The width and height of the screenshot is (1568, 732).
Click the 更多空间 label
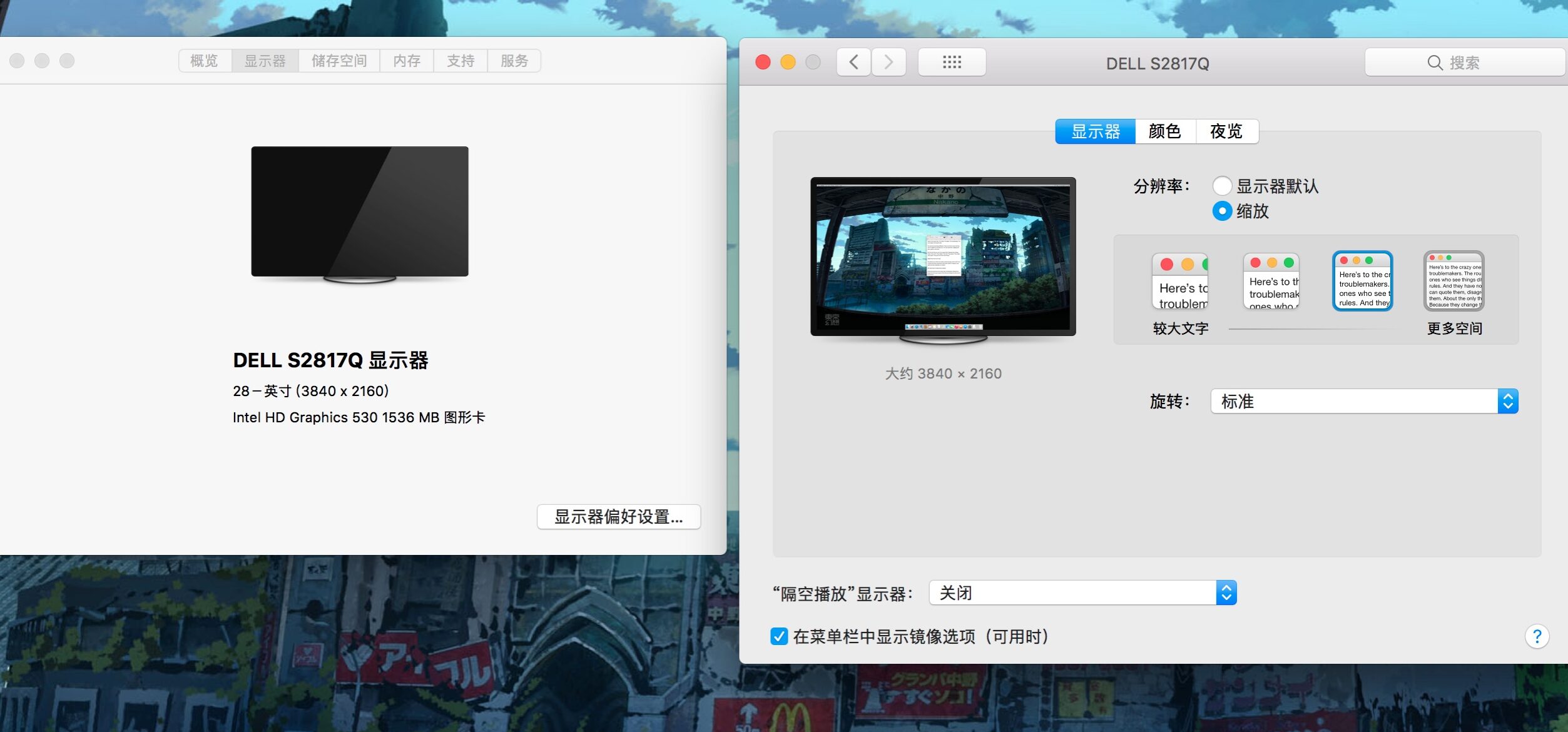click(1455, 328)
